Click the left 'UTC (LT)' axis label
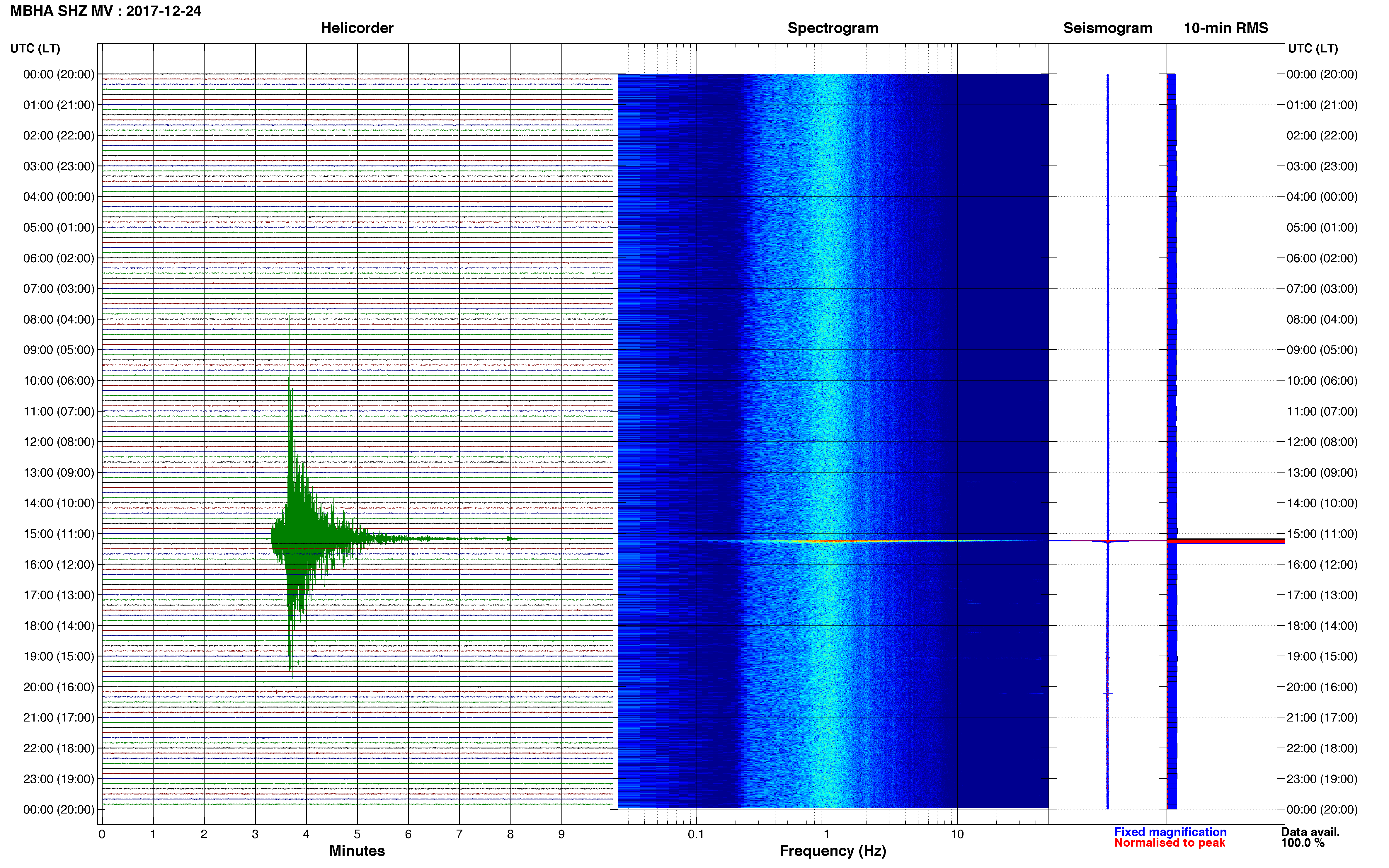The image size is (1389, 868). [x=35, y=49]
